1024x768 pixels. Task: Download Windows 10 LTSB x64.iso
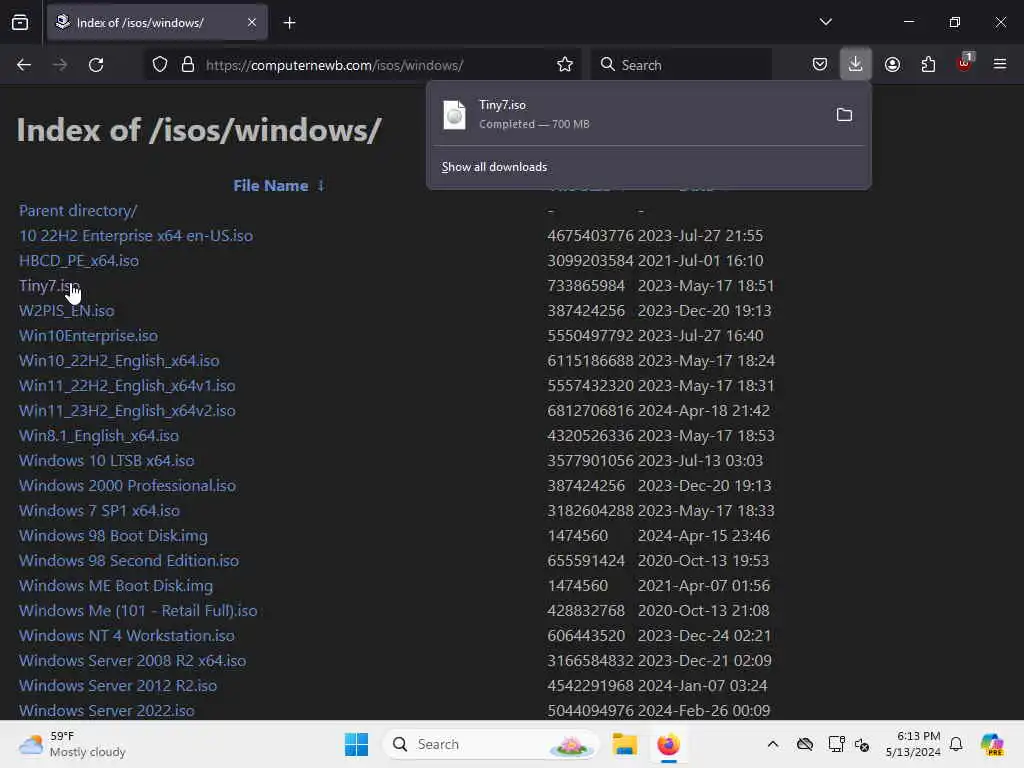pyautogui.click(x=106, y=460)
